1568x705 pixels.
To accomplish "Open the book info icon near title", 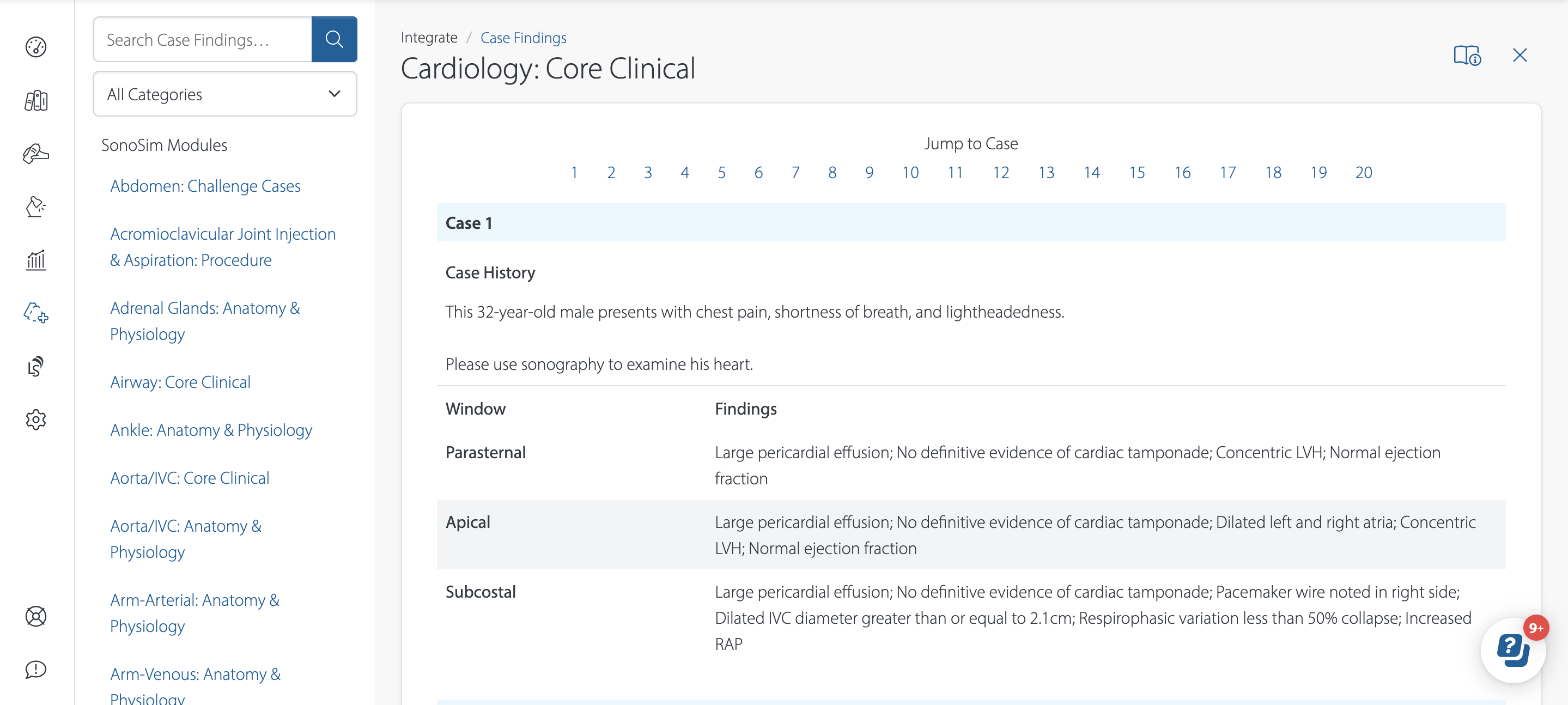I will [1467, 56].
